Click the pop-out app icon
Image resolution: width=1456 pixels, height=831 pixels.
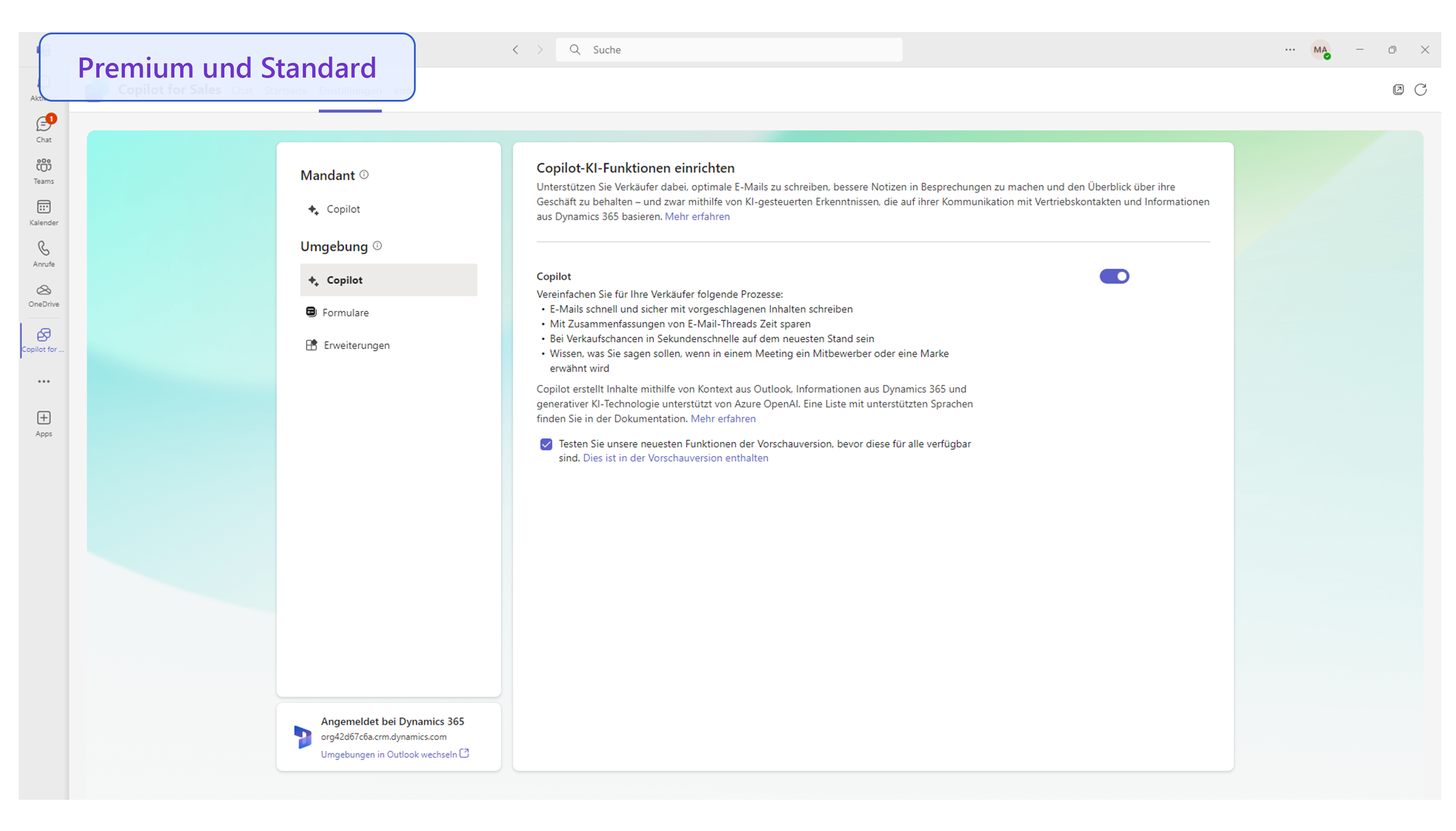tap(1398, 90)
